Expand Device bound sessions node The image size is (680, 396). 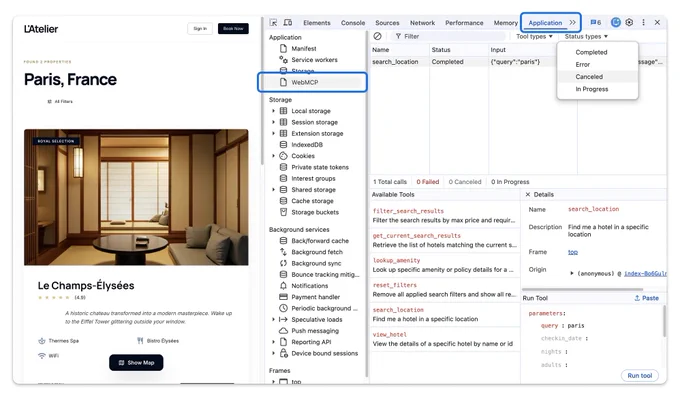pos(273,353)
